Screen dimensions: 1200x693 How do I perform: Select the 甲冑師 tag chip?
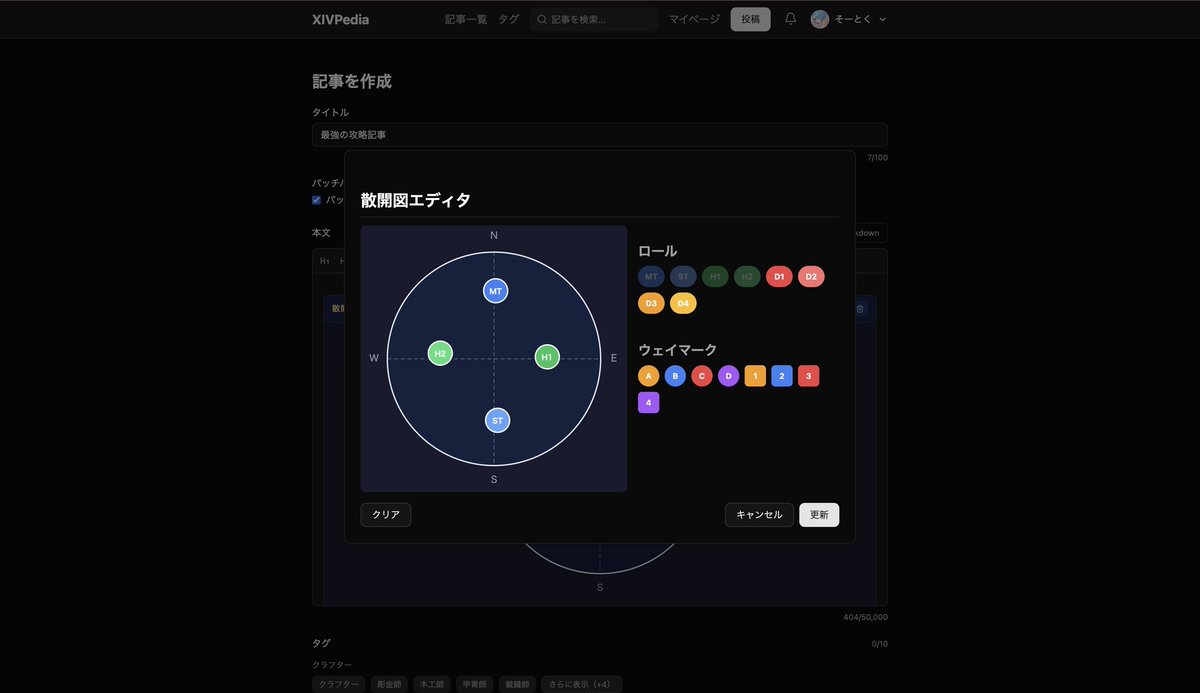click(475, 684)
